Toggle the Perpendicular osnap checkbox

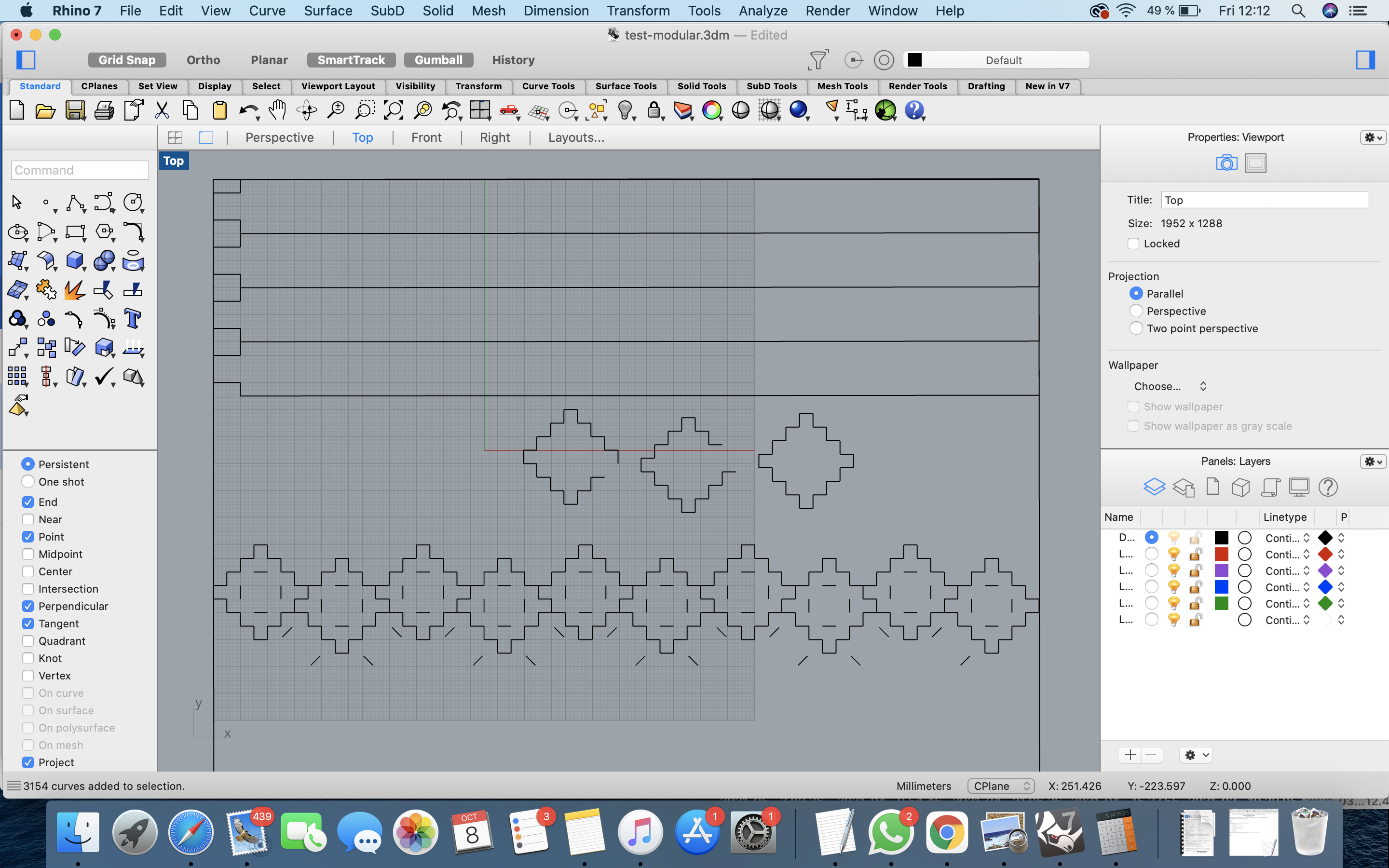click(27, 606)
